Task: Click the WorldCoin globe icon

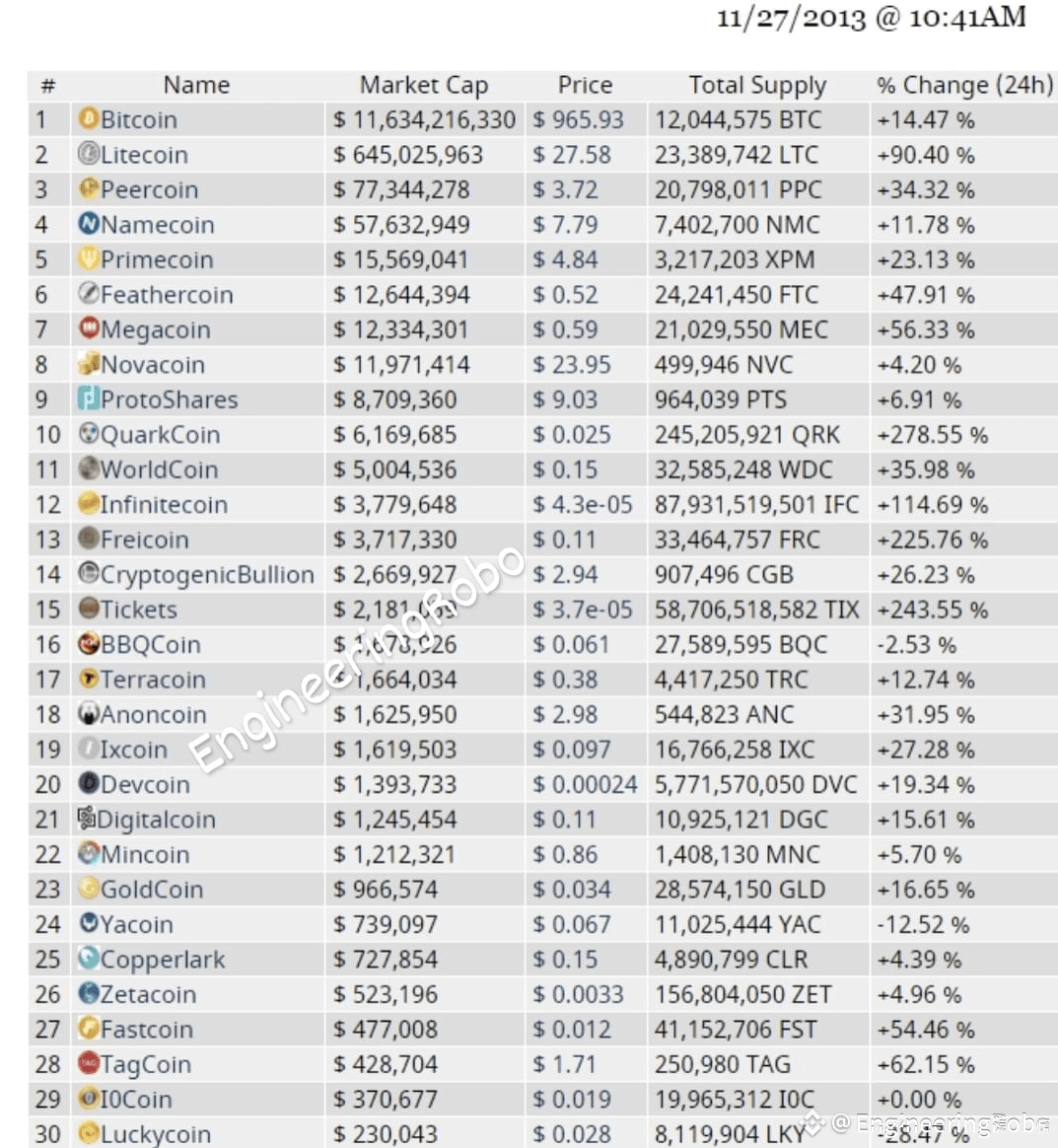Action: pos(89,468)
